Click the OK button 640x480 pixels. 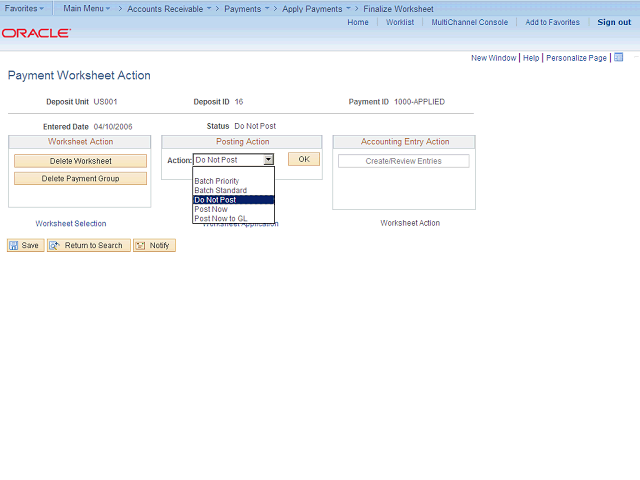(x=304, y=159)
